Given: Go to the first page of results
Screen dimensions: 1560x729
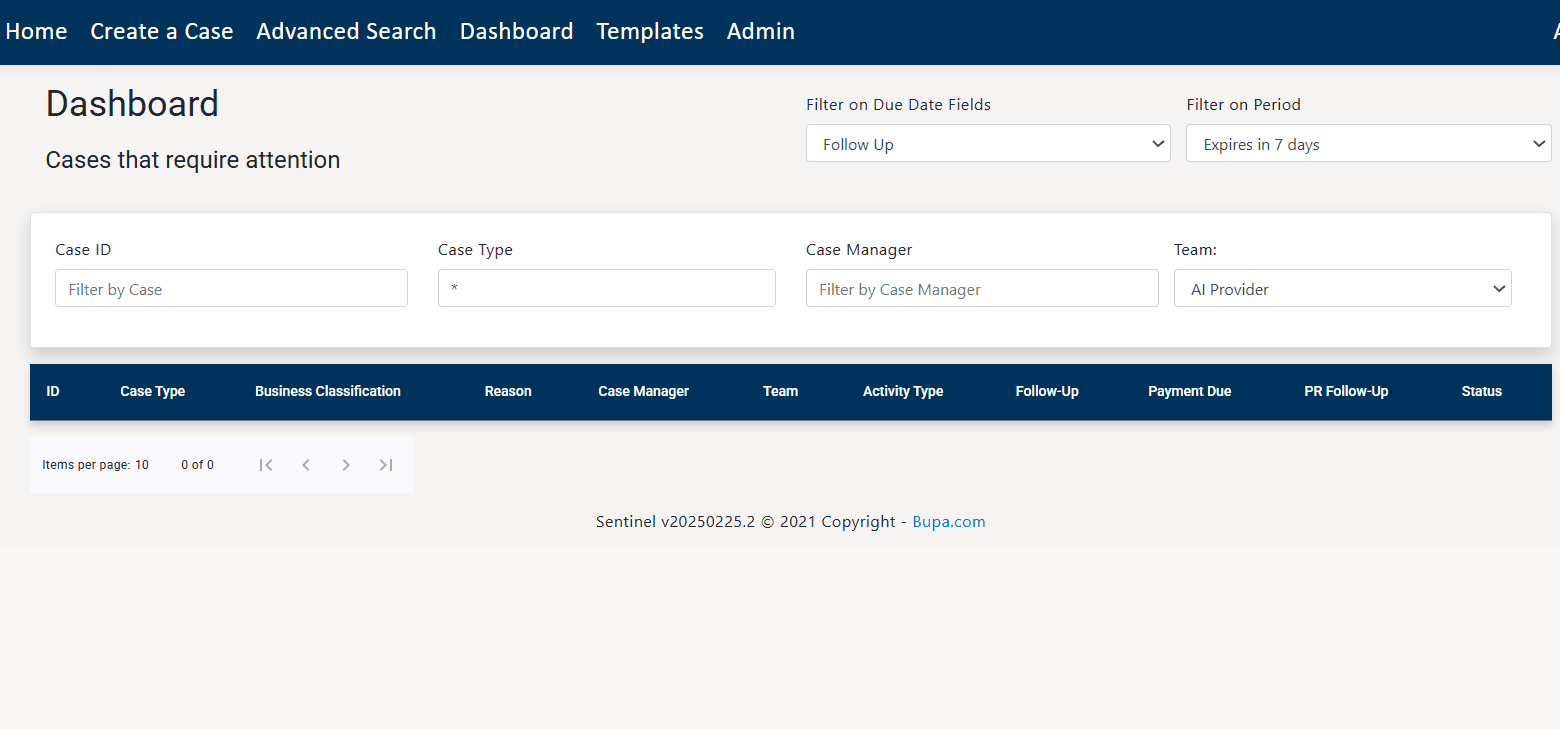Looking at the screenshot, I should tap(265, 464).
